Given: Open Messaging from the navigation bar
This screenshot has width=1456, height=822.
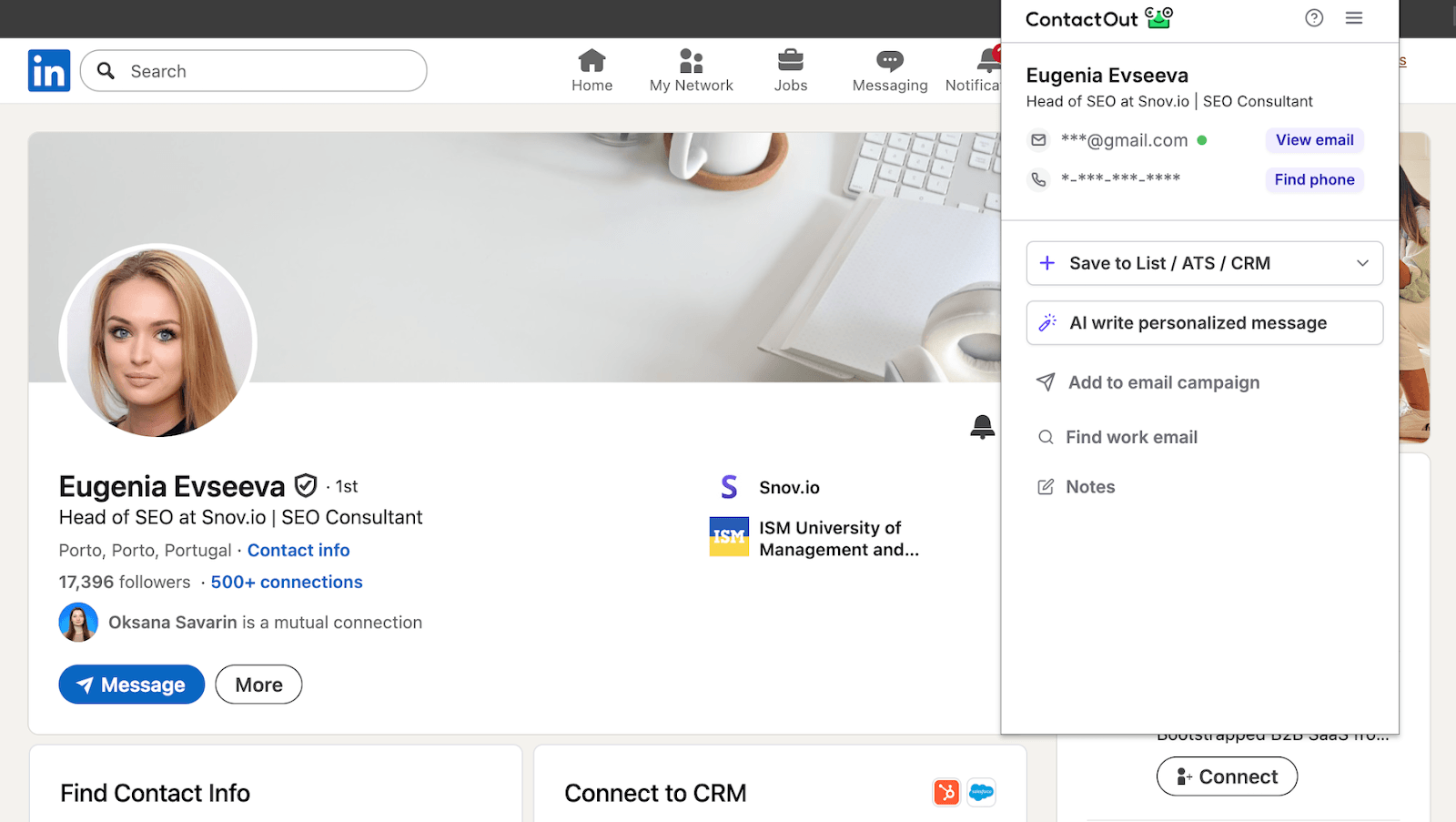Looking at the screenshot, I should [x=889, y=71].
